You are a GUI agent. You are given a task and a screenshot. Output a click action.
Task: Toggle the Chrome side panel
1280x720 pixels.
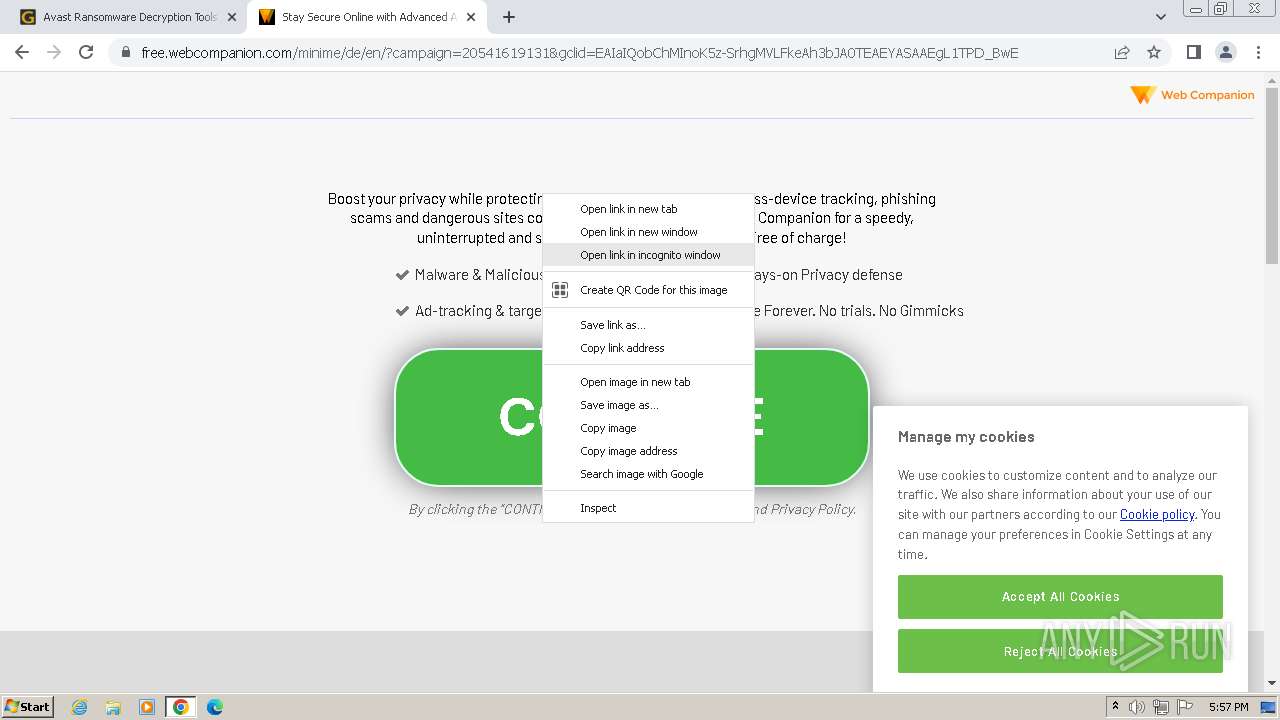[1193, 52]
